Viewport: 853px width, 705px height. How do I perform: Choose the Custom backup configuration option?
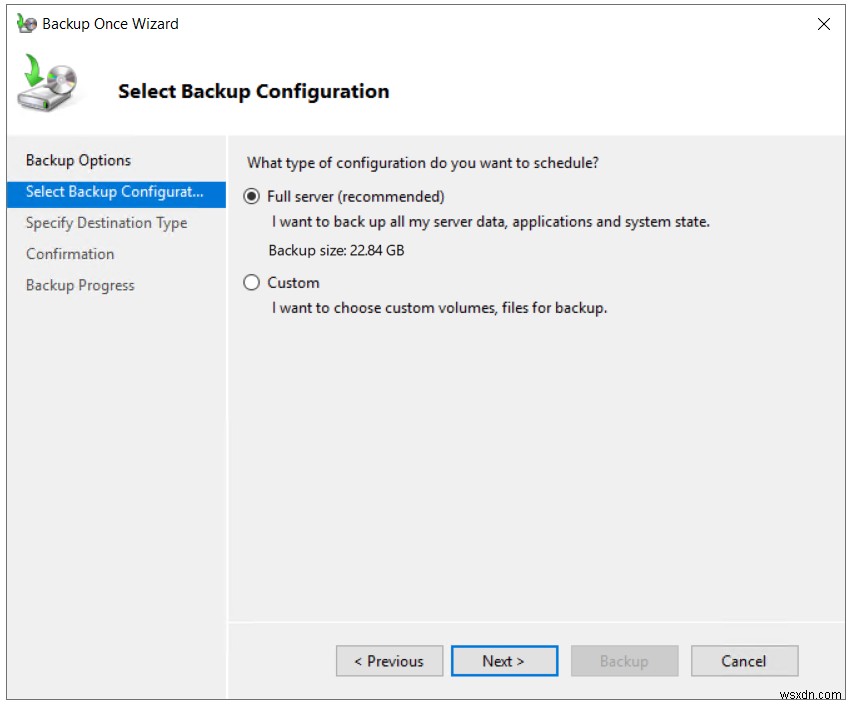point(251,282)
